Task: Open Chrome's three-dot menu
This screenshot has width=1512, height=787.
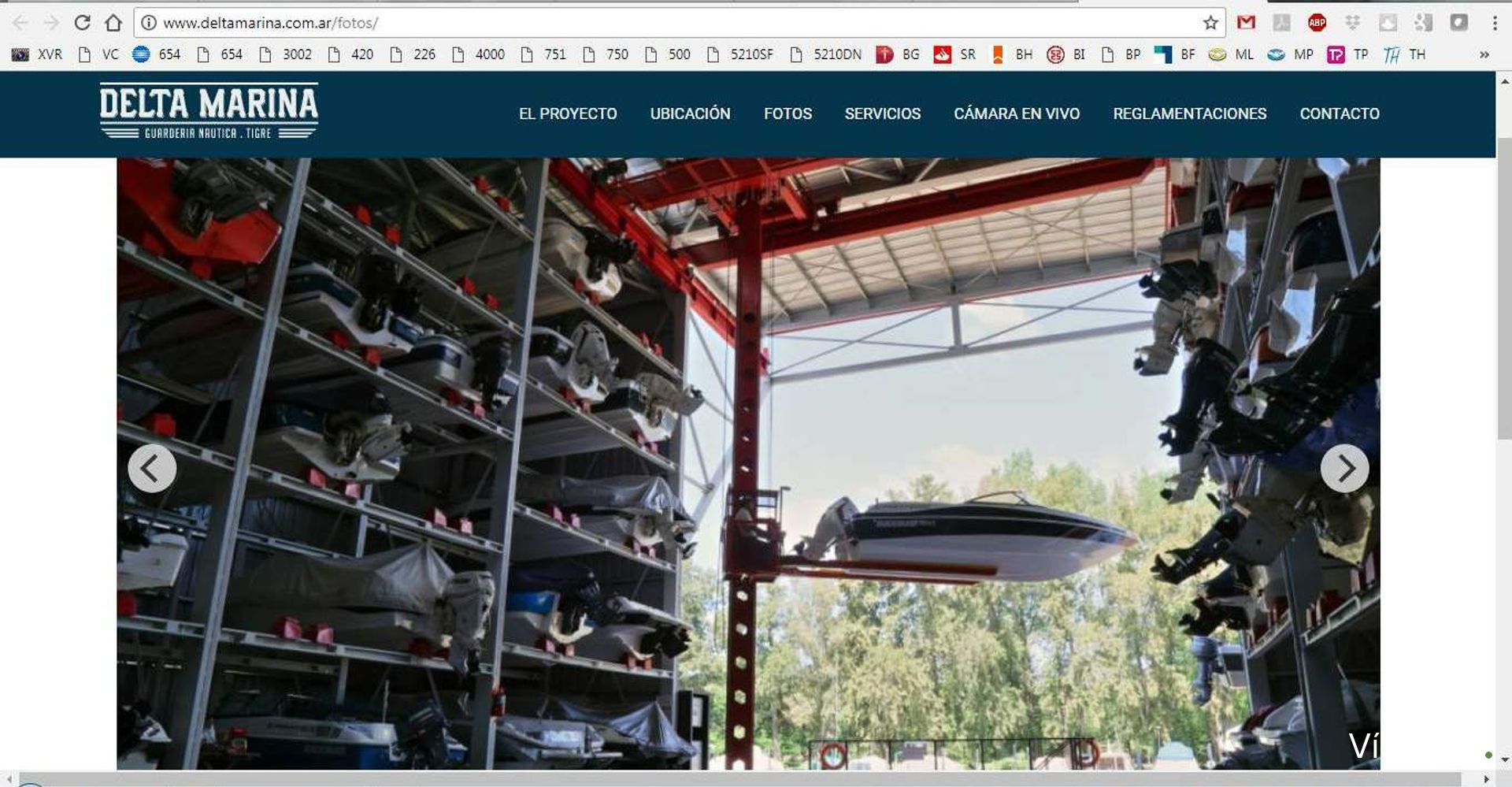Action: pos(1495,23)
